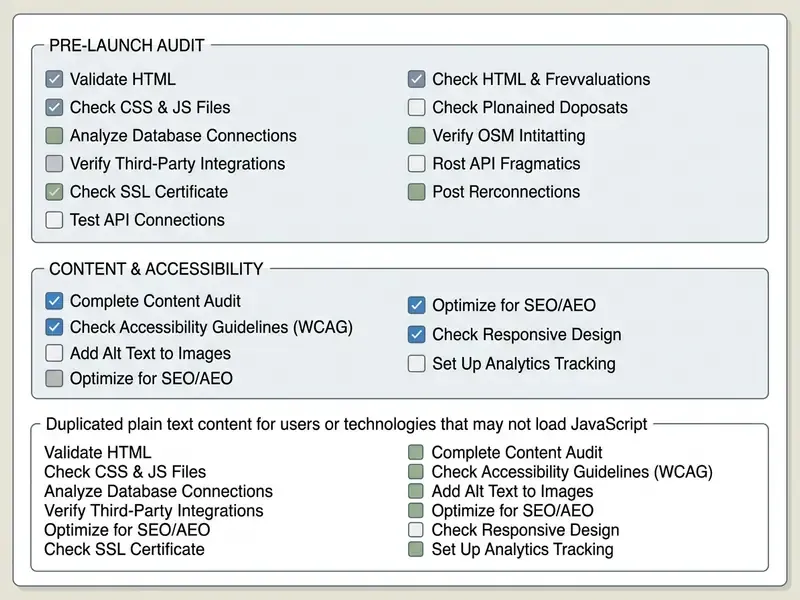Tick Add Alt Text to Images in the duplicated plain text section
The width and height of the screenshot is (800, 600).
coord(416,491)
